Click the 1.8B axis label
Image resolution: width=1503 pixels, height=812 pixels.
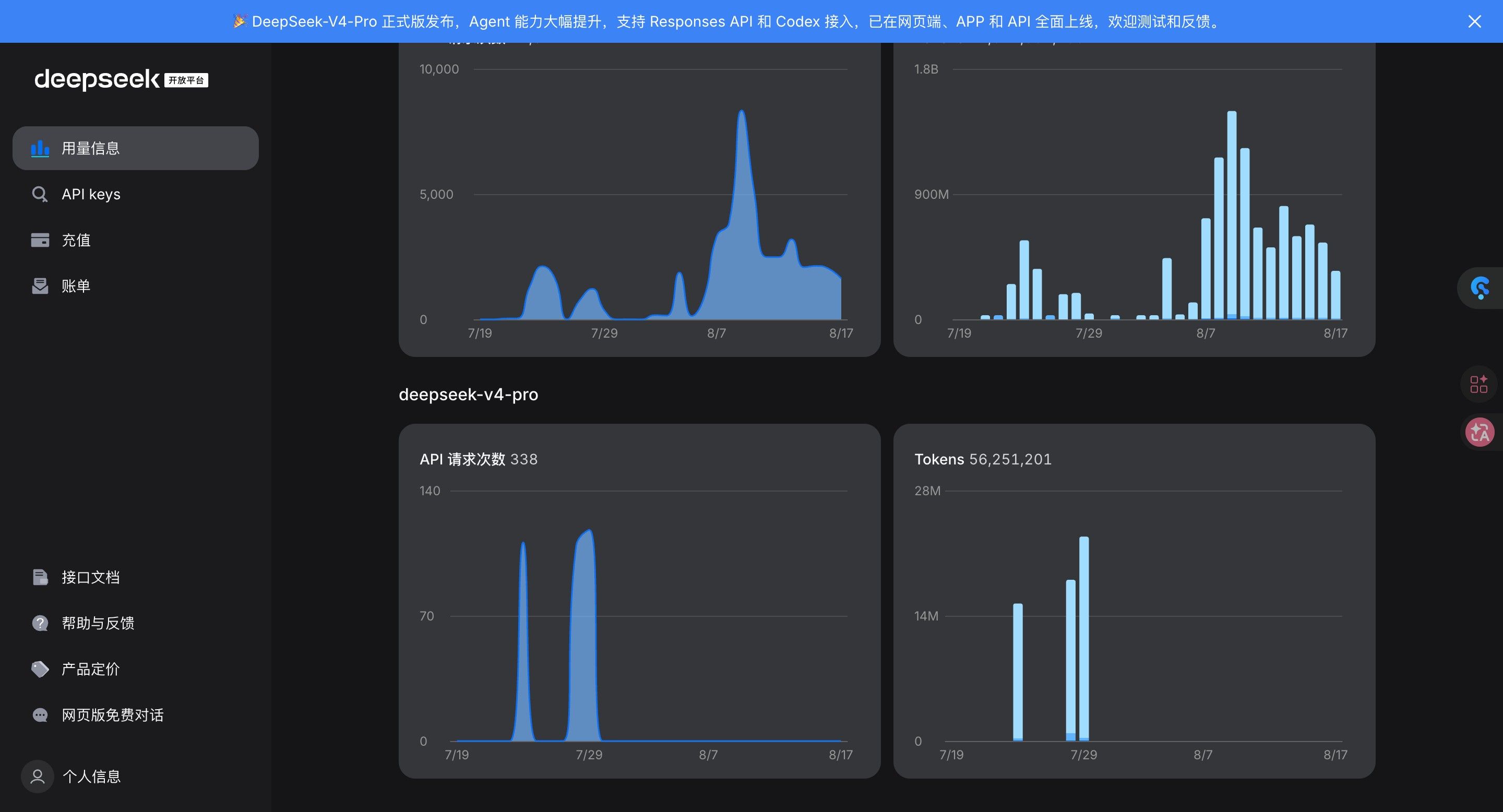point(926,69)
